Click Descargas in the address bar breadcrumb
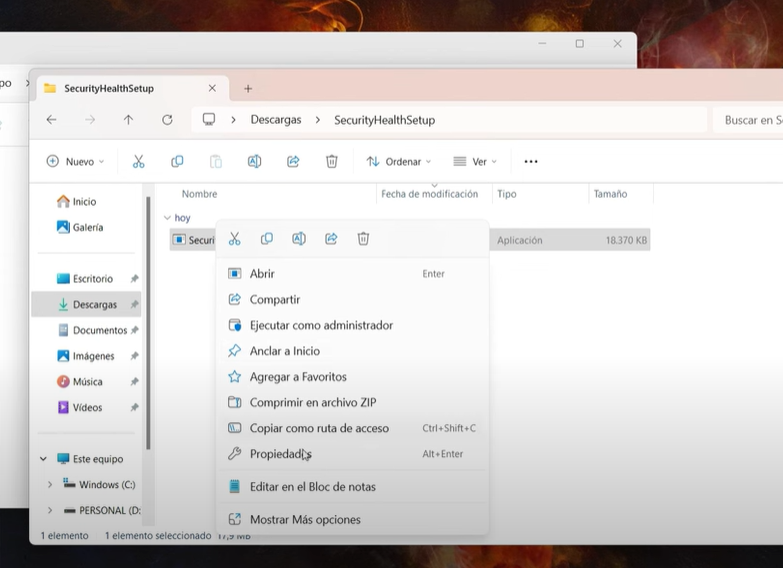 276,120
